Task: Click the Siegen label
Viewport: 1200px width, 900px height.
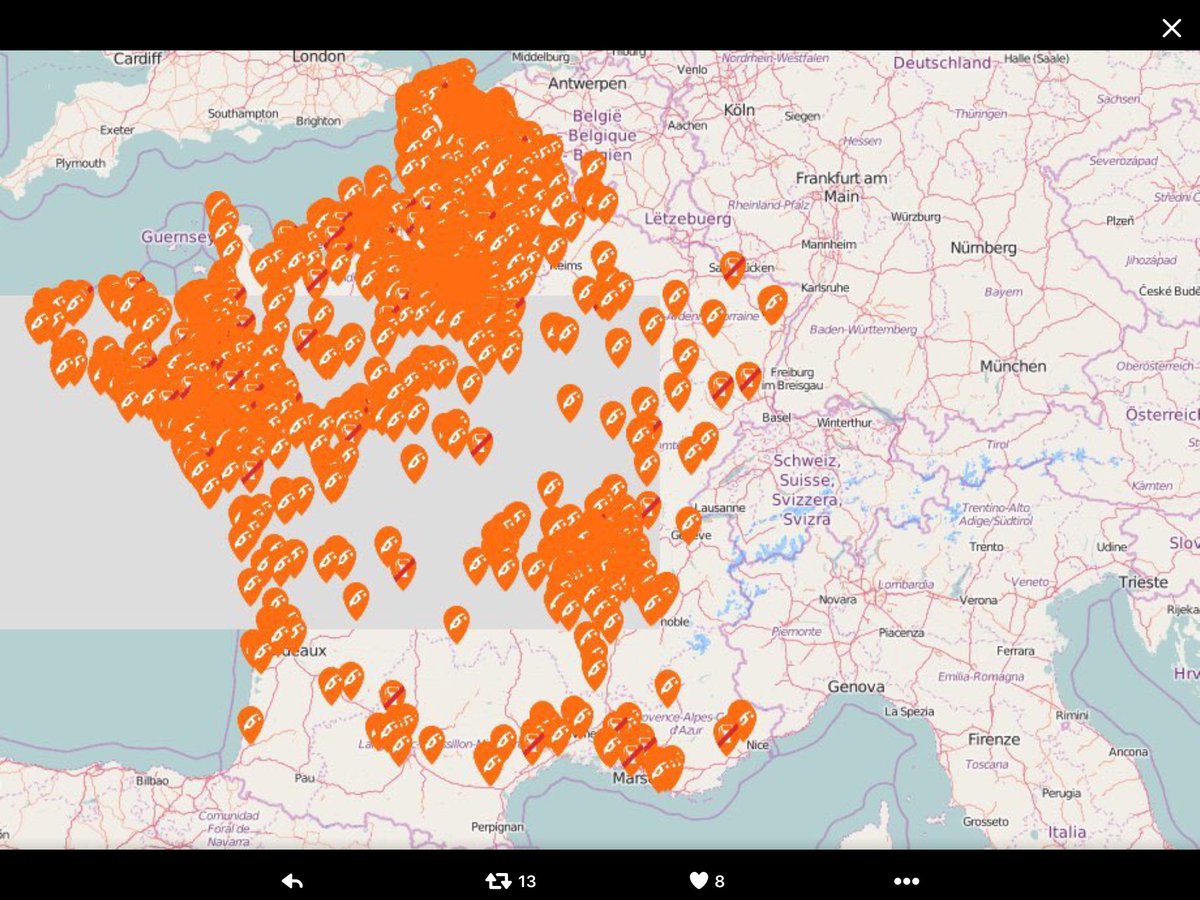Action: point(802,116)
